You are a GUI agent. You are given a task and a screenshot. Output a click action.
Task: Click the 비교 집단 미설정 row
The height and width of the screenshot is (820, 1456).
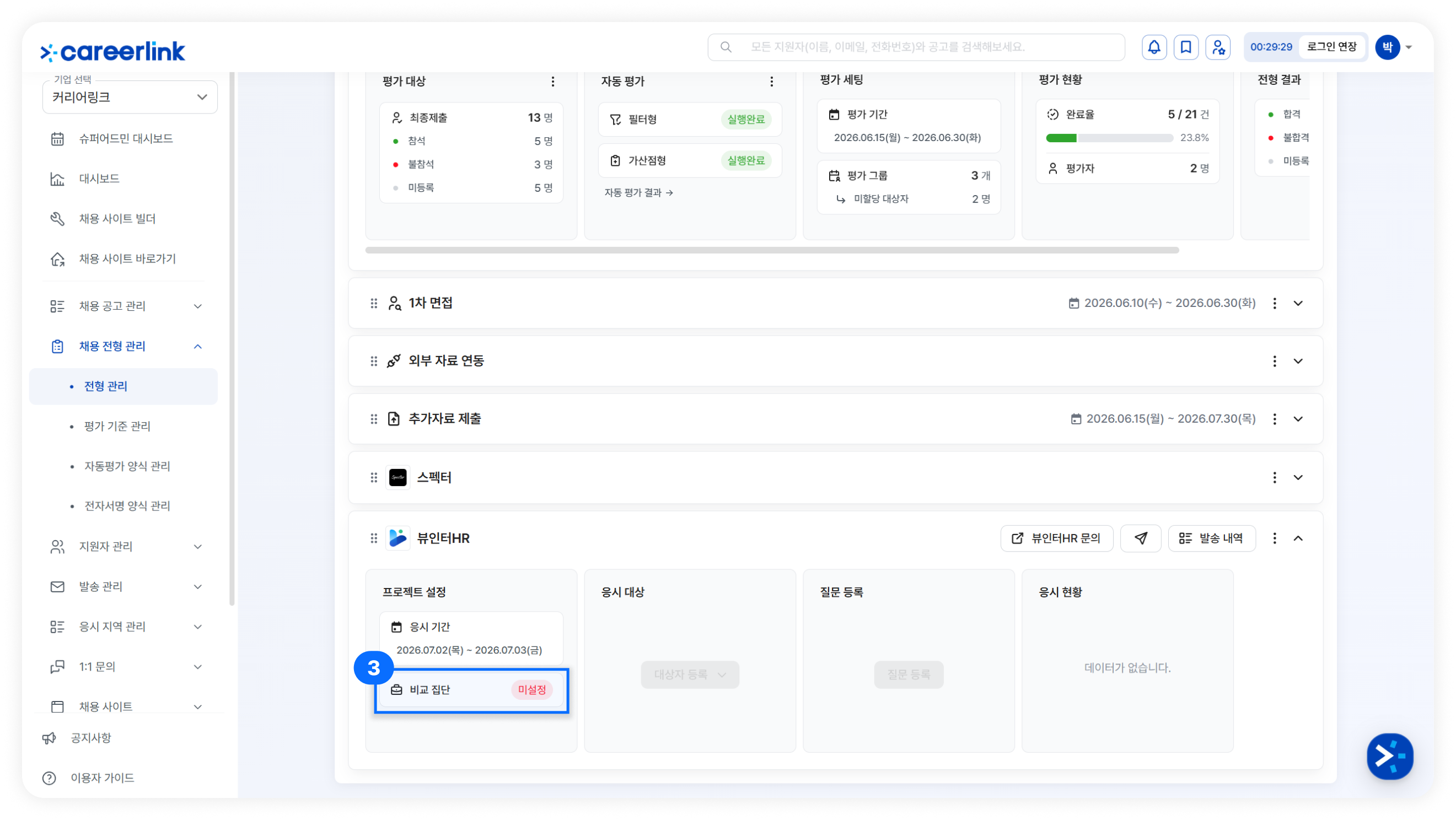tap(471, 690)
